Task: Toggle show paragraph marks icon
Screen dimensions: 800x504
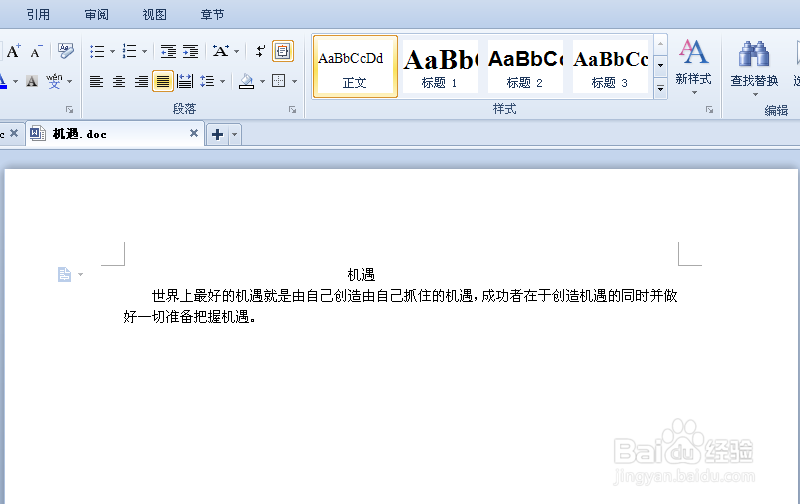Action: tap(260, 51)
